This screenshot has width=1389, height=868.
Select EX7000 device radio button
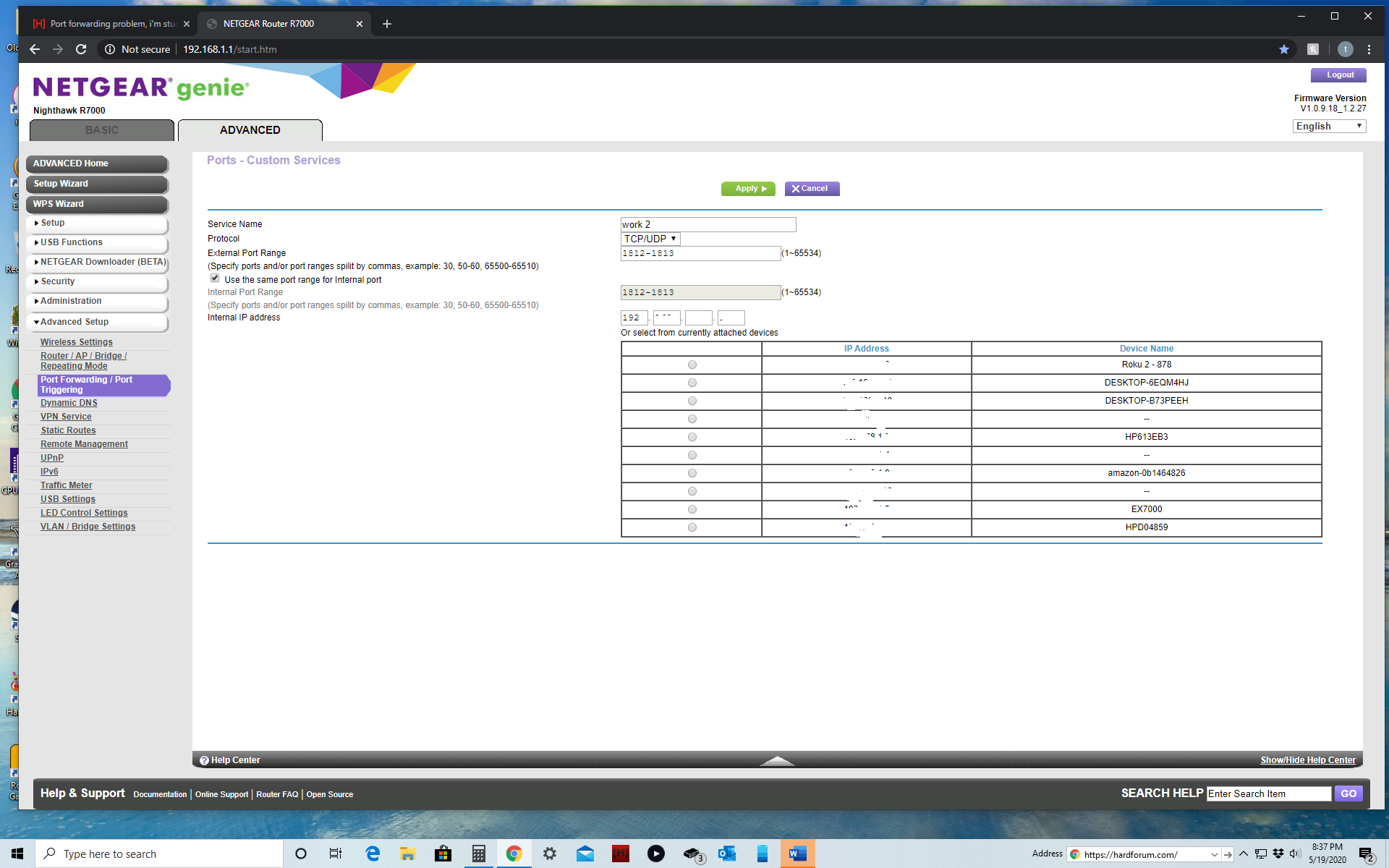[692, 509]
